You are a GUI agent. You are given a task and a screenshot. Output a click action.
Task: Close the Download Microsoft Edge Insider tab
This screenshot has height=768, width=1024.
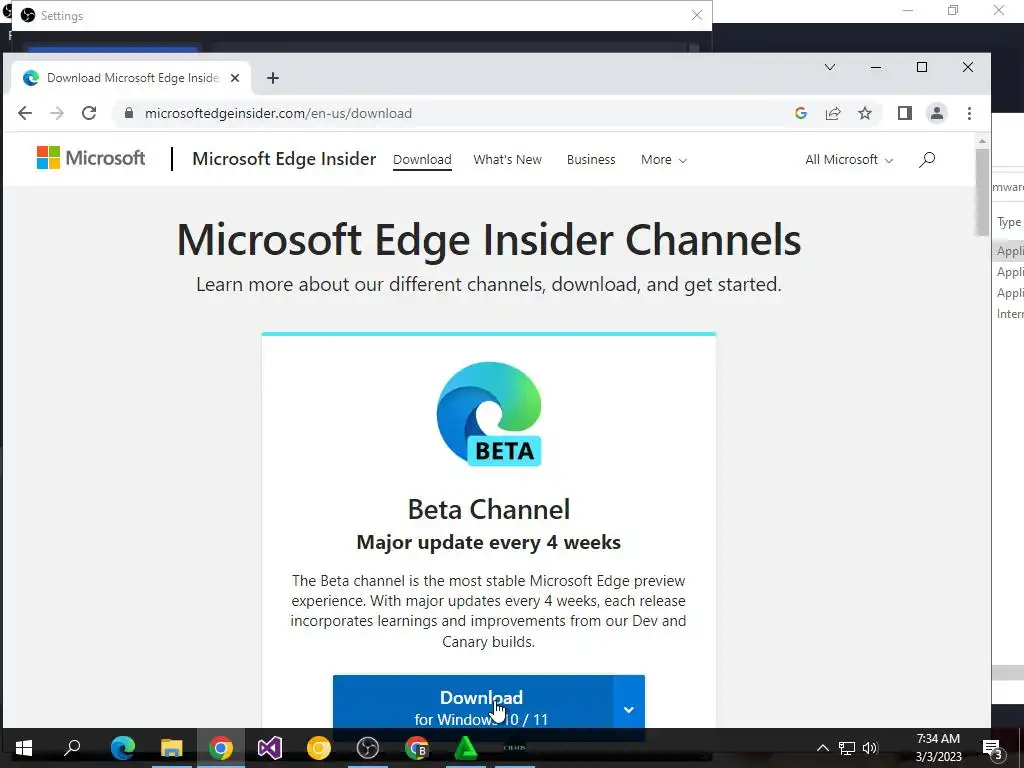click(235, 78)
